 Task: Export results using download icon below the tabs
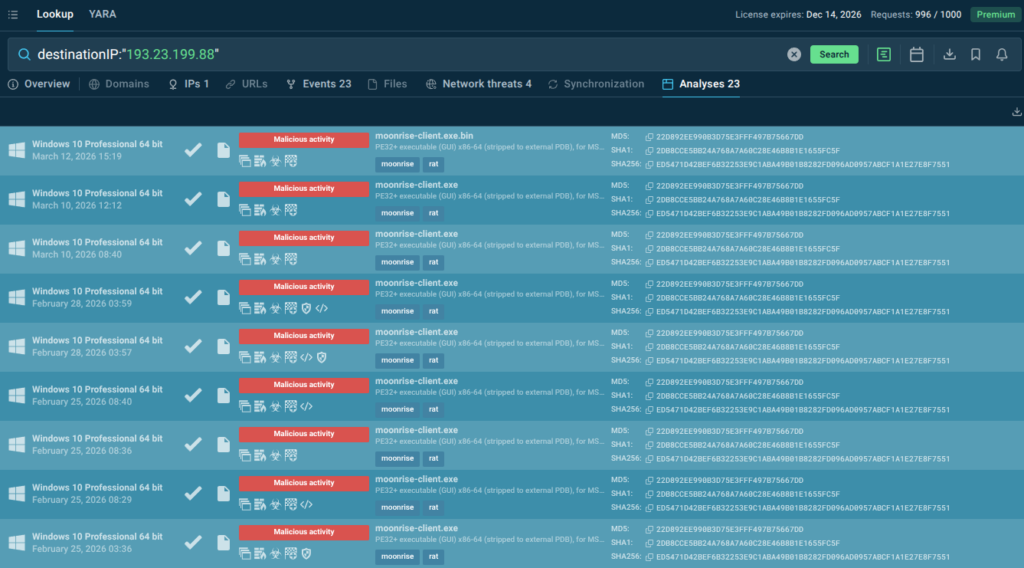[x=1017, y=112]
